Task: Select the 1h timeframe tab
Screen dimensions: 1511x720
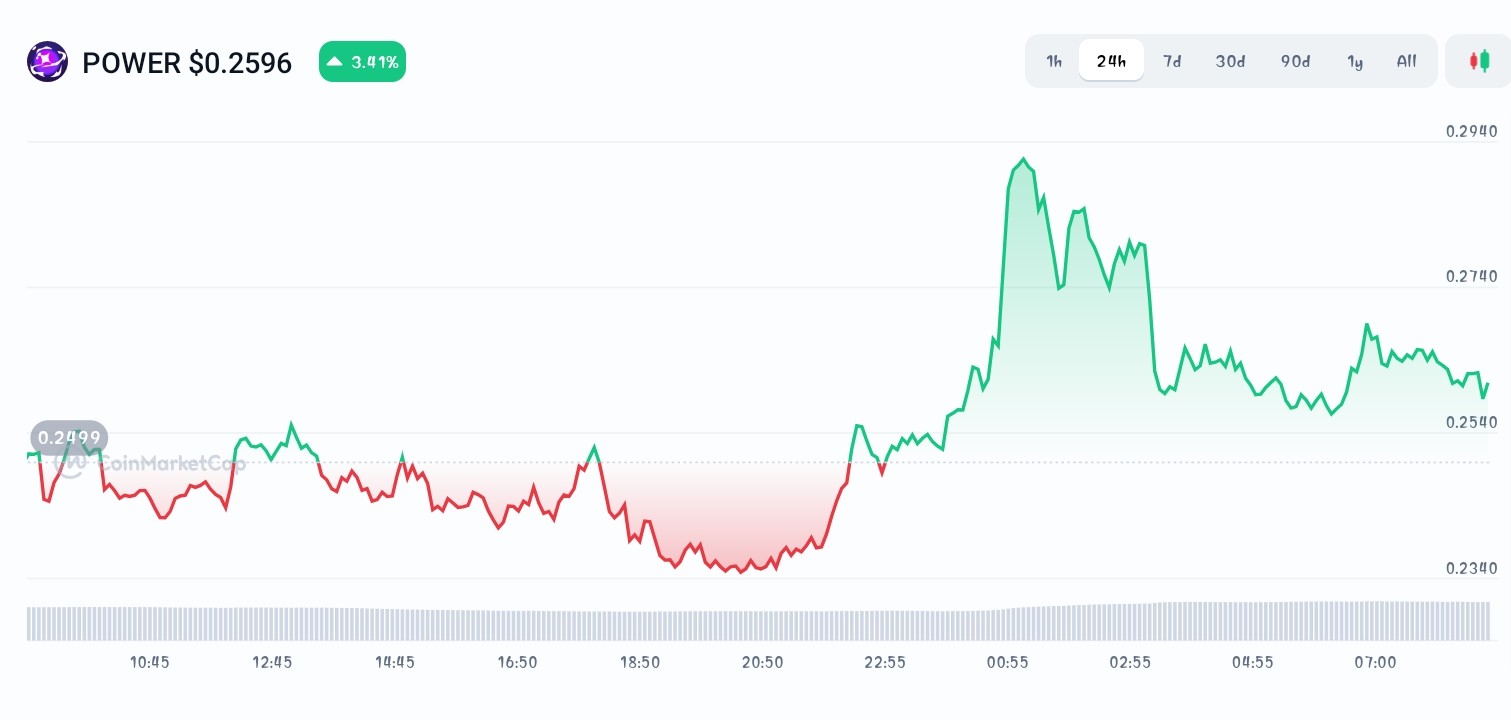Action: [1054, 61]
